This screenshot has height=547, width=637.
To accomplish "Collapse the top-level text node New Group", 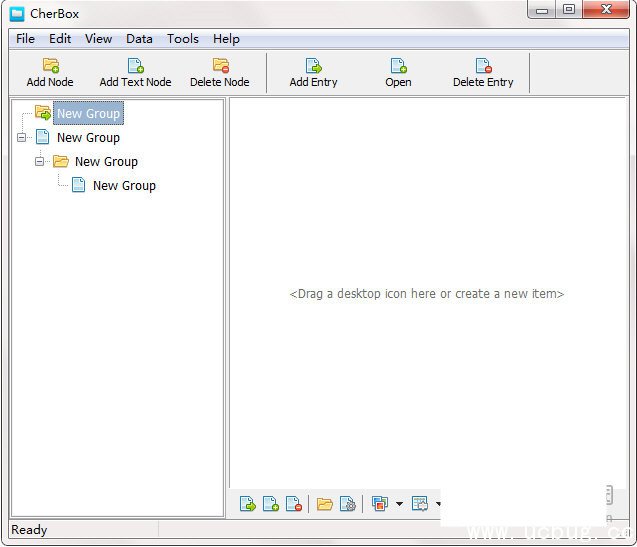I will 22,138.
